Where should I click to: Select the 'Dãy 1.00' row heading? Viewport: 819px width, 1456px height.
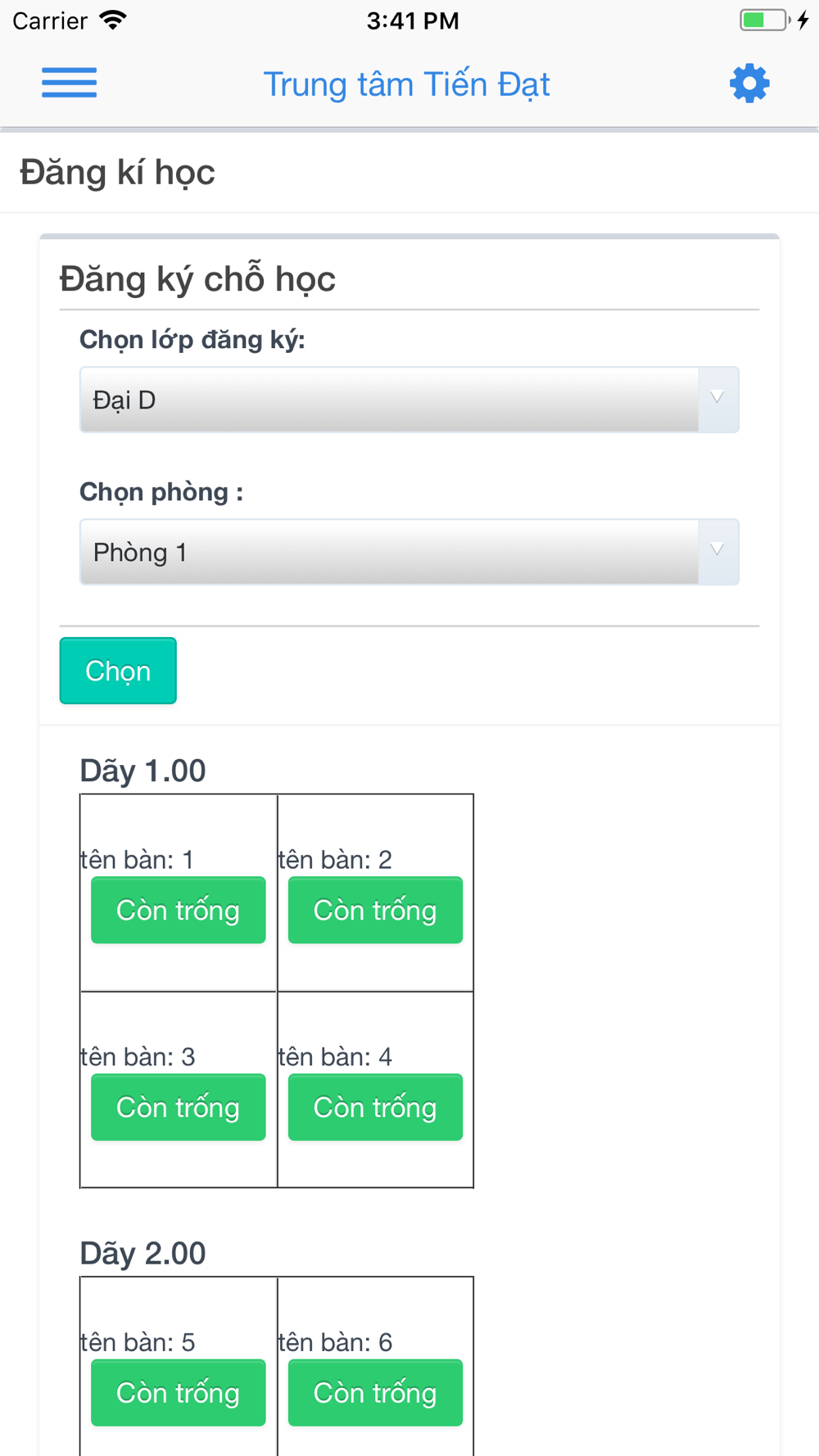143,771
